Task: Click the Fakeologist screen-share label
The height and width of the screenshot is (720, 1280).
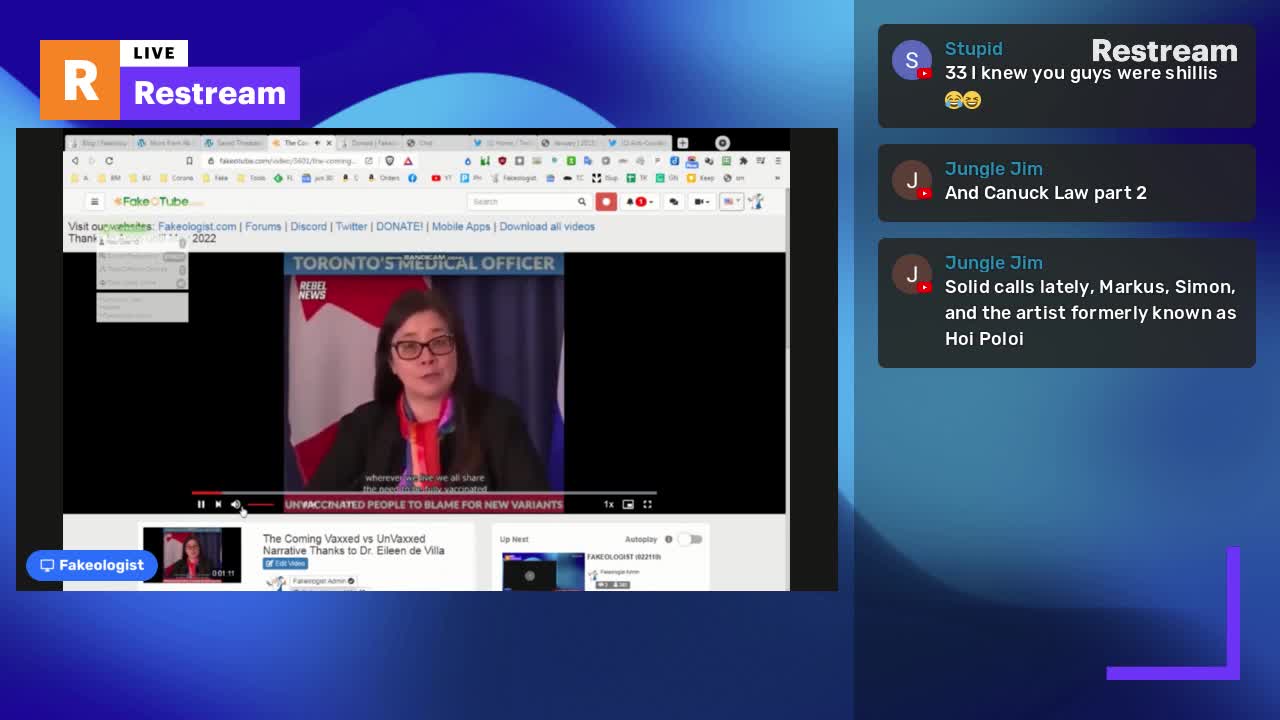Action: tap(92, 565)
